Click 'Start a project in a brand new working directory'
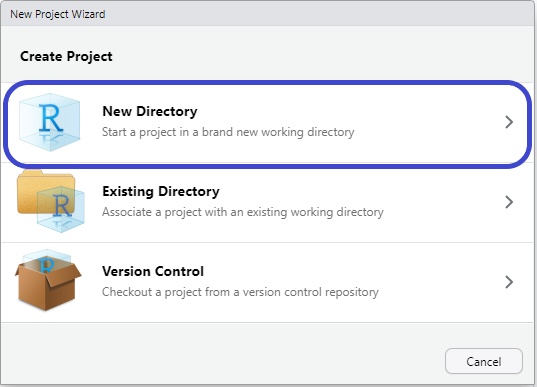 228,132
